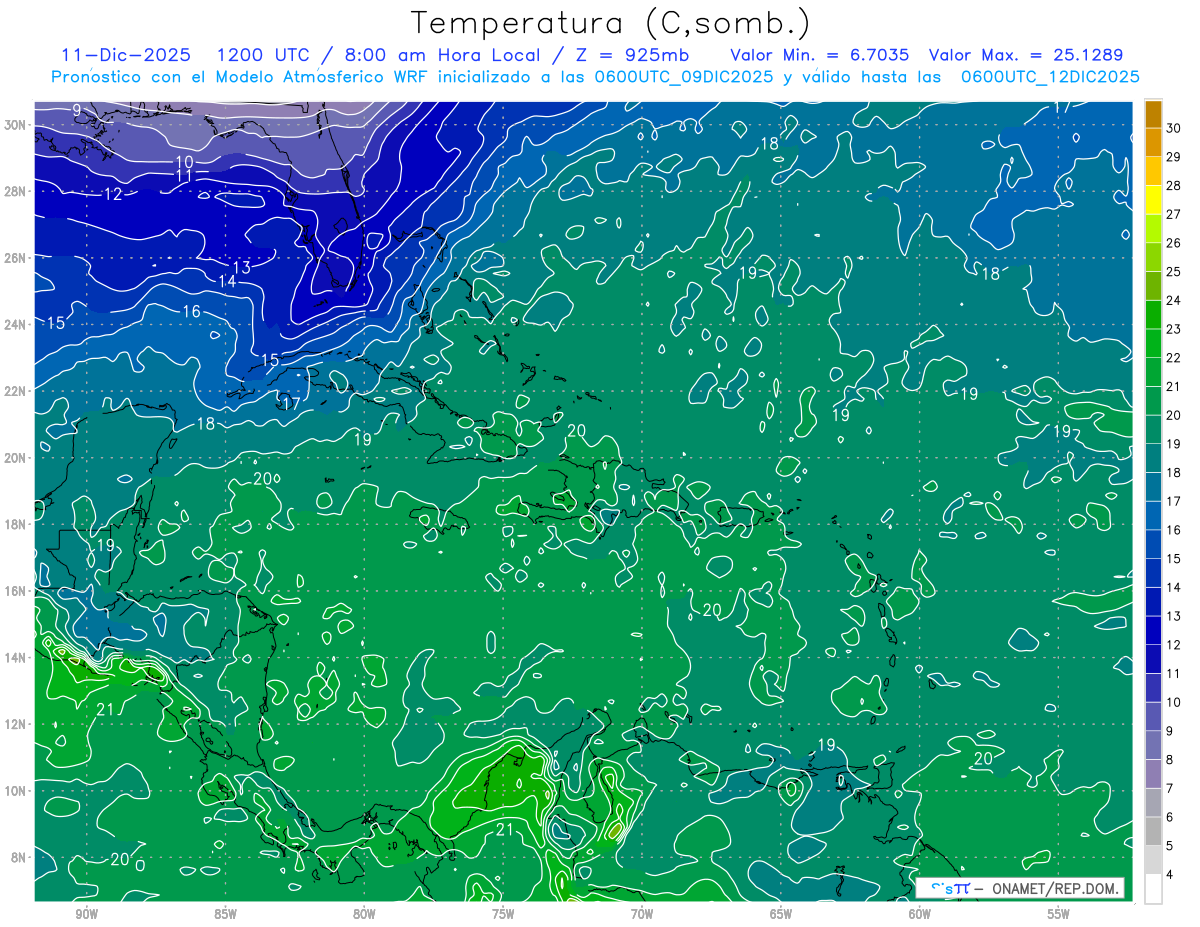Click the small blue logo beside ONAMET
1200x927 pixels.
[950, 887]
